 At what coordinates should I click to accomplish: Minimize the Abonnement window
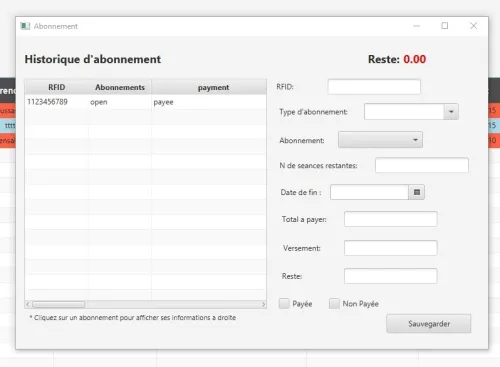pyautogui.click(x=416, y=26)
